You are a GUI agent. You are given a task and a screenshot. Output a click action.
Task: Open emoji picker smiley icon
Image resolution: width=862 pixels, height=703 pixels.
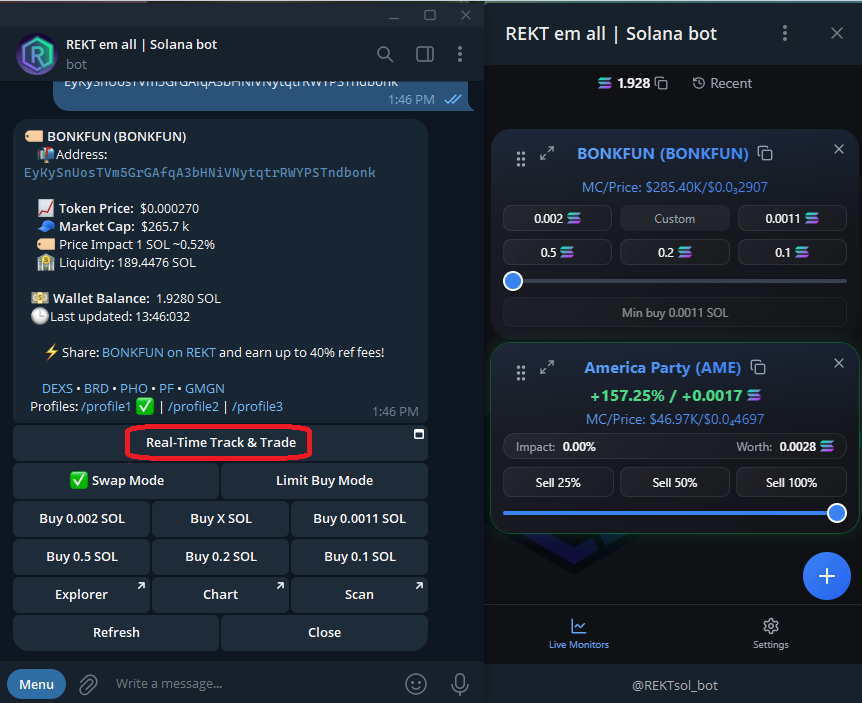(x=416, y=684)
